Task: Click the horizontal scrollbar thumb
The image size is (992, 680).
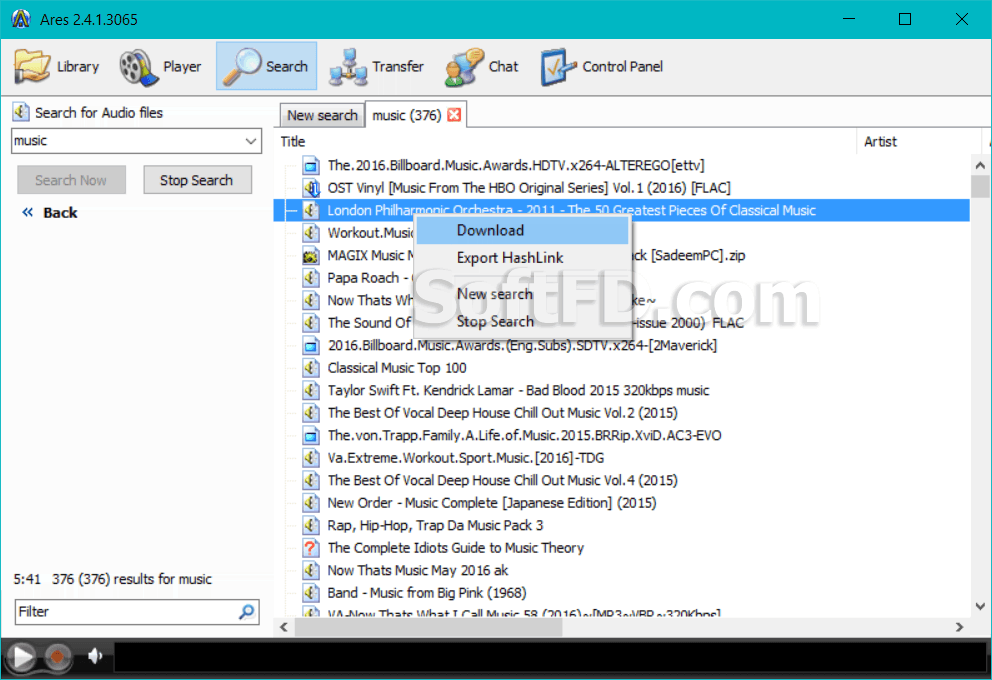Action: click(429, 627)
